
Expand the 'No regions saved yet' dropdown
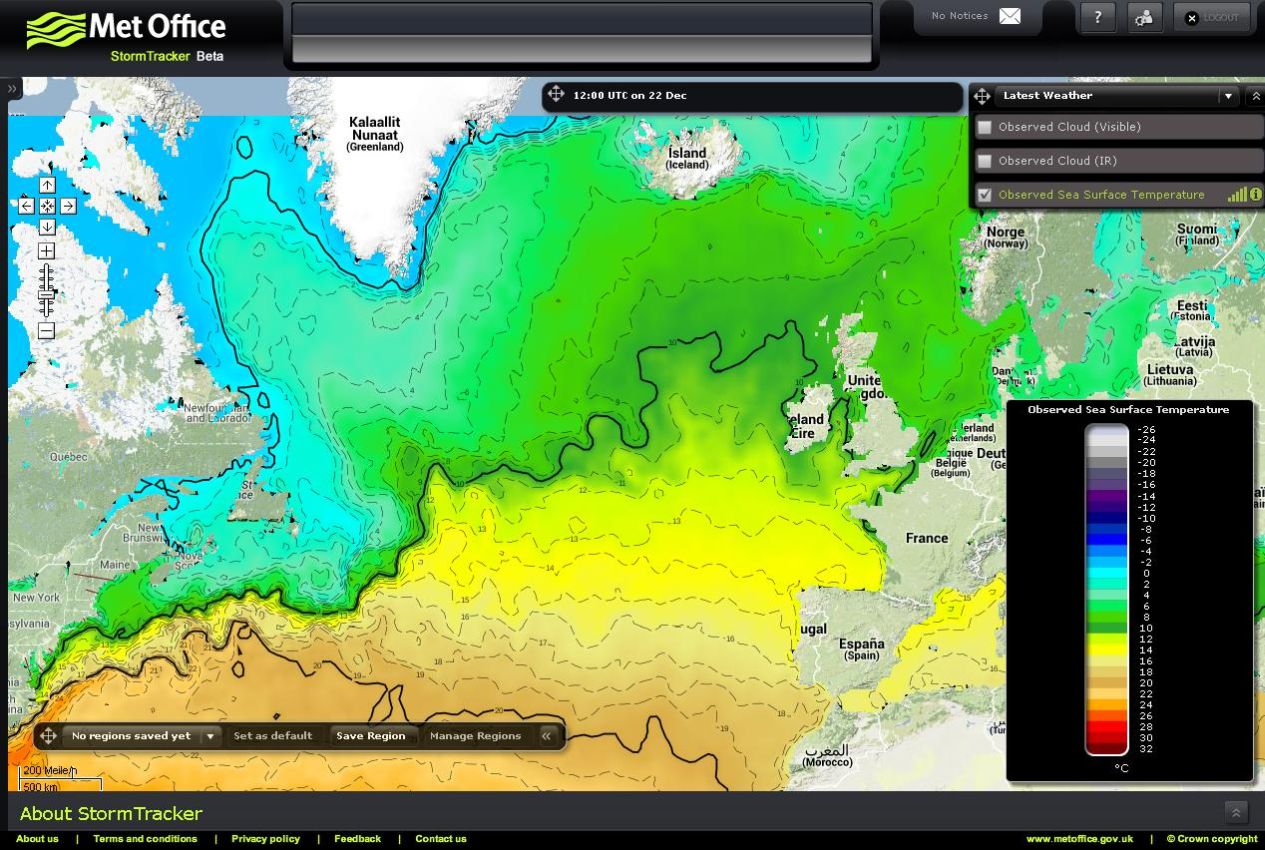pyautogui.click(x=210, y=736)
